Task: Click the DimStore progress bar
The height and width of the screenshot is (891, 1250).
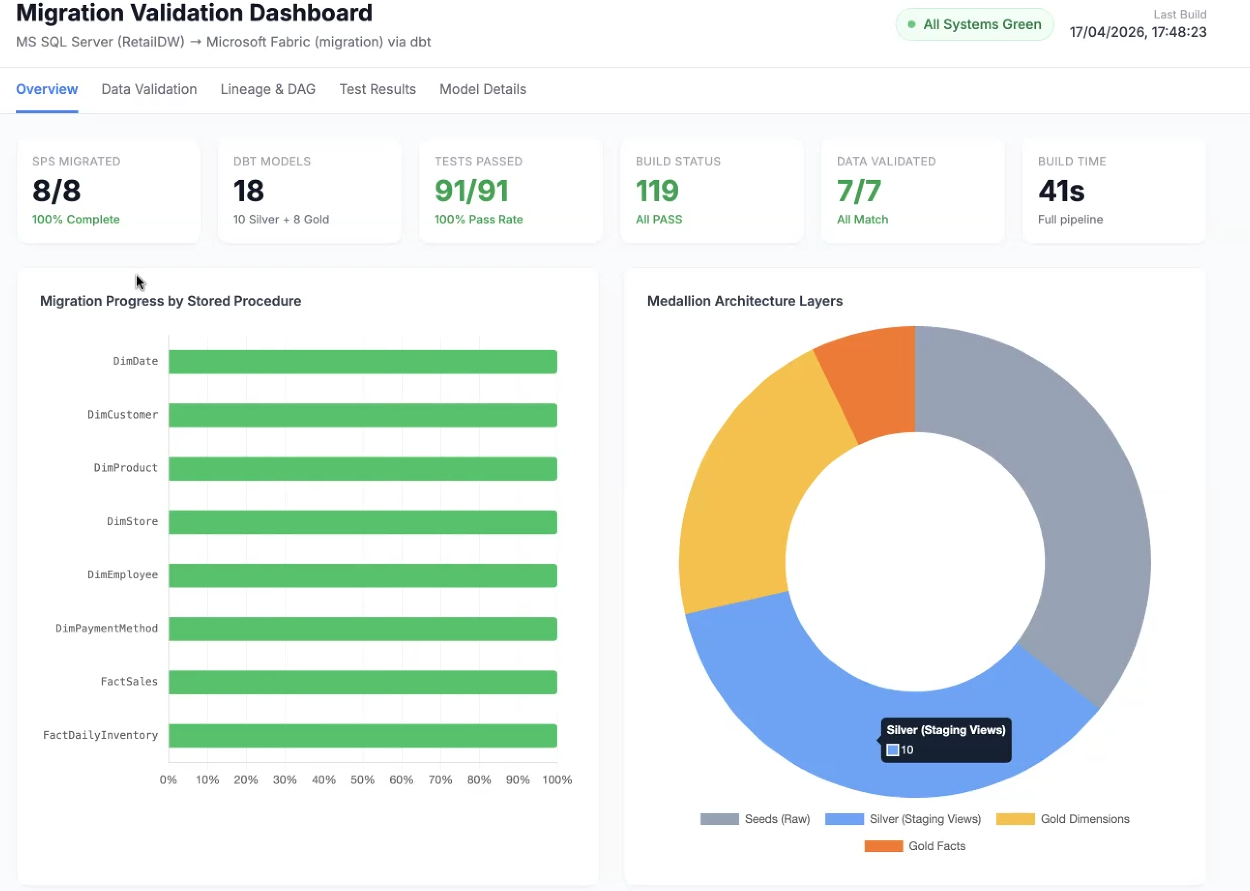Action: click(x=363, y=522)
